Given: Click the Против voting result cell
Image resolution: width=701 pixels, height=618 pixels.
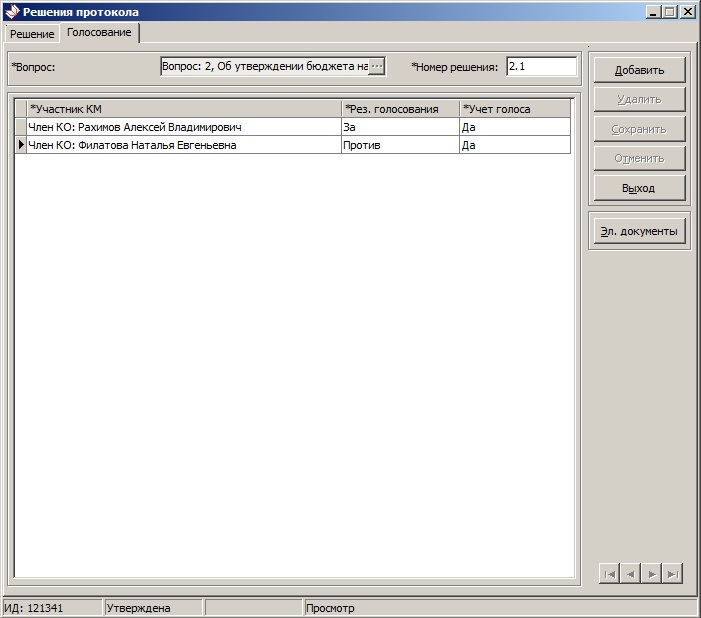Looking at the screenshot, I should pyautogui.click(x=401, y=145).
